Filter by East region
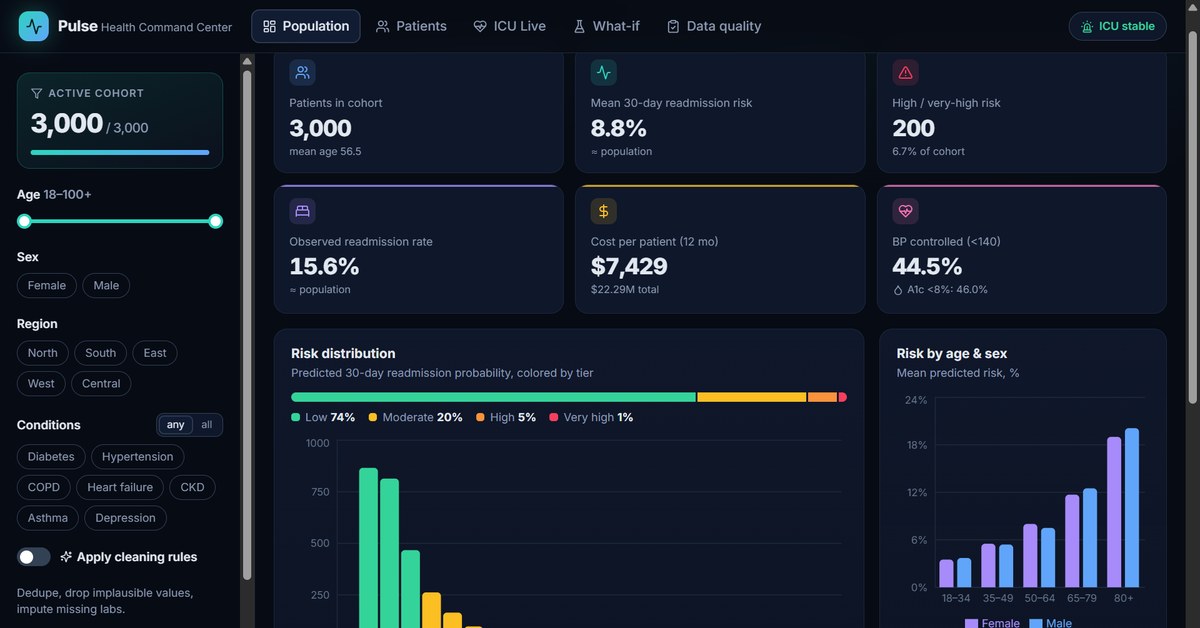Image resolution: width=1200 pixels, height=628 pixels. tap(155, 353)
